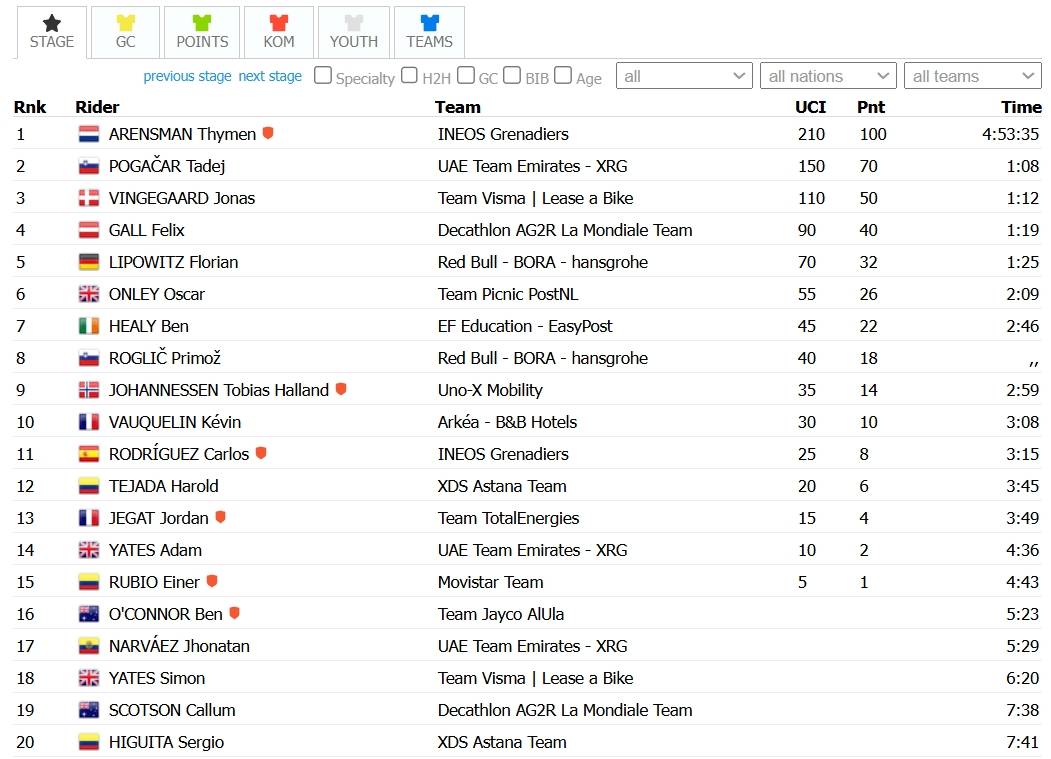
Task: Click orange badge beside ARENSMAN Thymen
Action: pos(268,133)
